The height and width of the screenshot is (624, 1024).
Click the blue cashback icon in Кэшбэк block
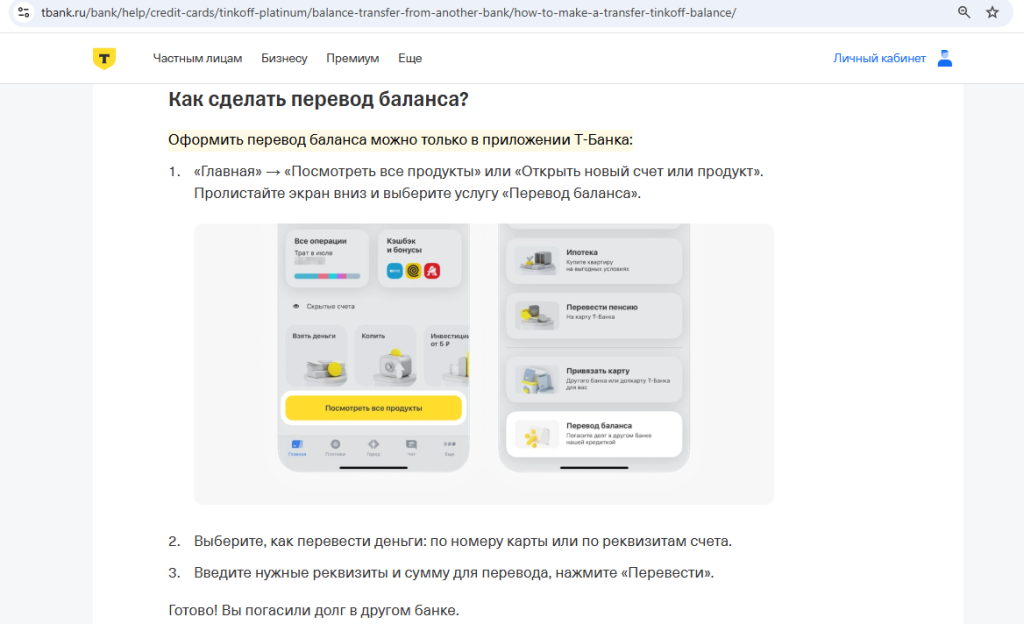tap(394, 270)
